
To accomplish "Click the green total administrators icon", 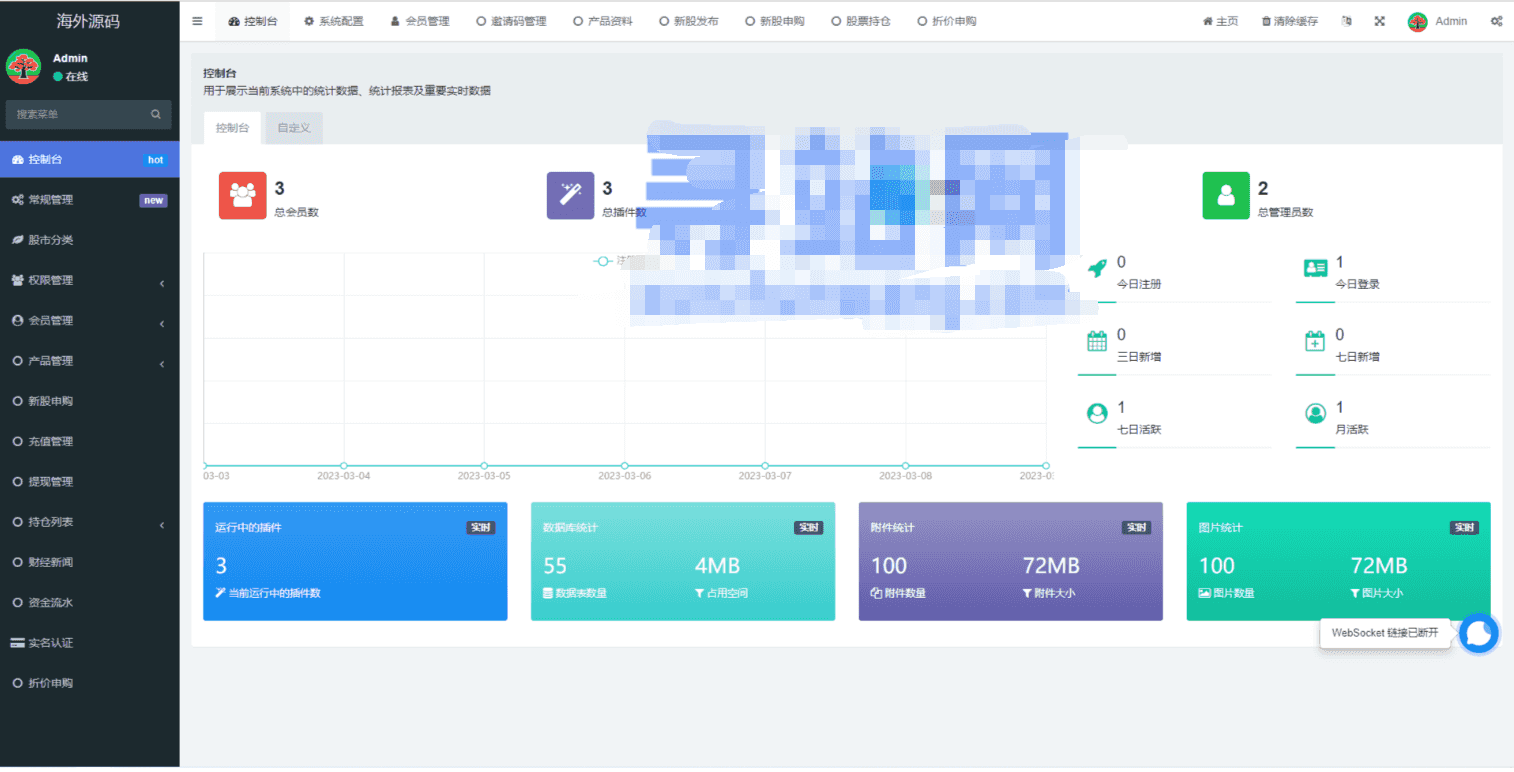I will (1225, 195).
